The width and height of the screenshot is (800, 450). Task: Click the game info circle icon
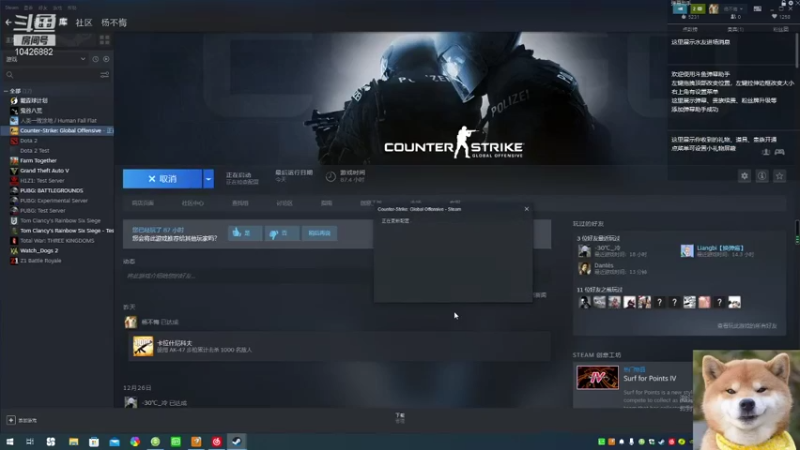(762, 176)
